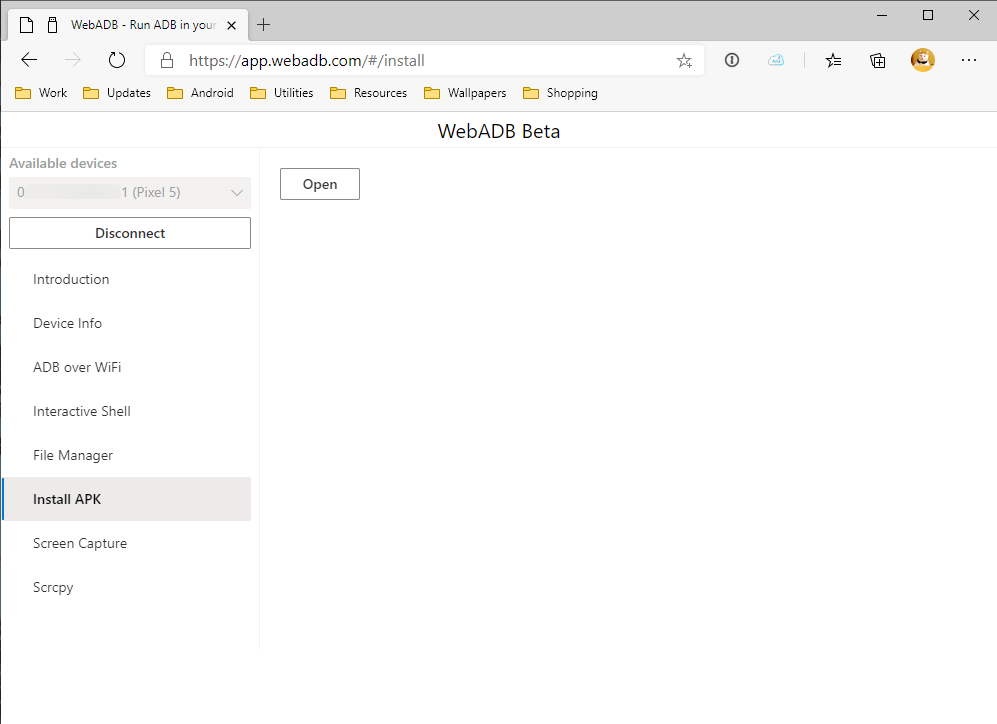Click the Available devices label
997x724 pixels.
[x=63, y=163]
